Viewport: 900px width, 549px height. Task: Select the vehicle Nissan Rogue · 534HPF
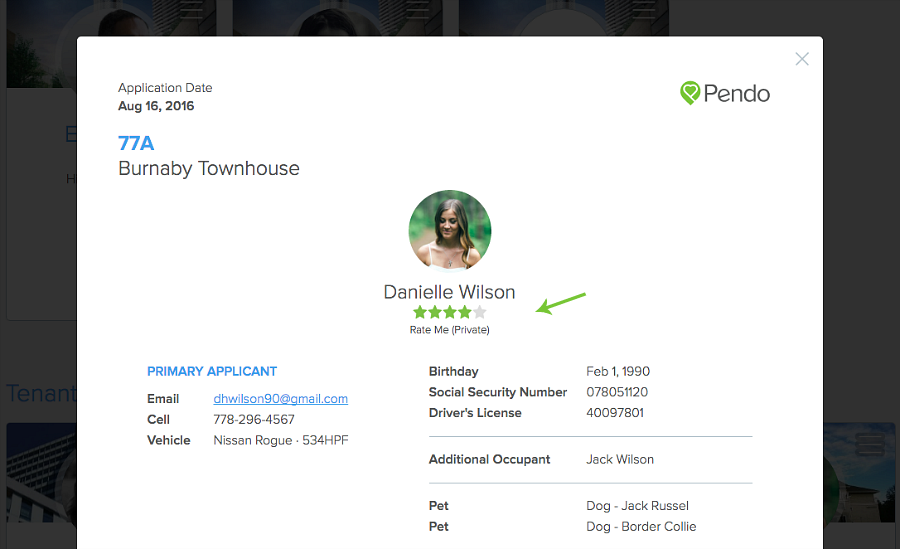click(x=281, y=440)
